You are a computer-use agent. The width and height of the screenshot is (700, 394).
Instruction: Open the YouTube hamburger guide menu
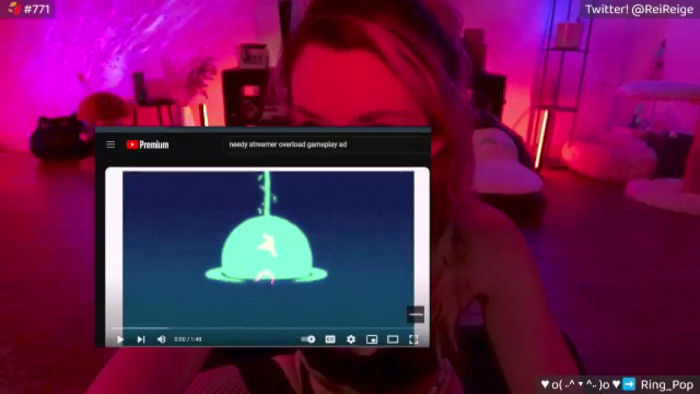[111, 145]
